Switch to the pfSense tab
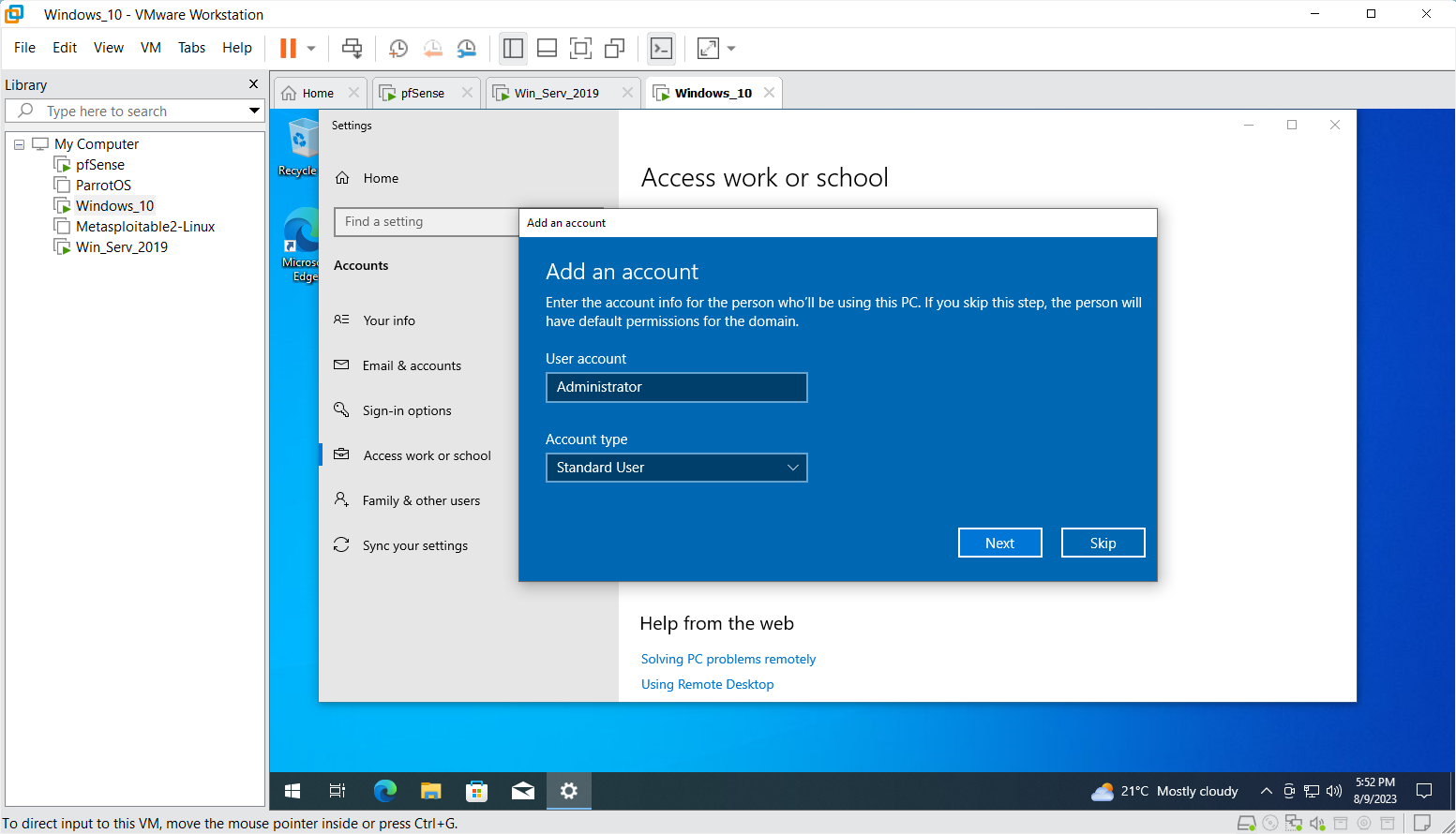This screenshot has width=1456, height=834. (x=422, y=93)
